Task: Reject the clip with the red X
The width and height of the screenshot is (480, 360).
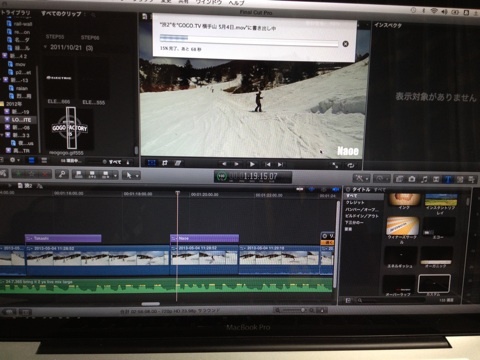Action: pos(44,174)
